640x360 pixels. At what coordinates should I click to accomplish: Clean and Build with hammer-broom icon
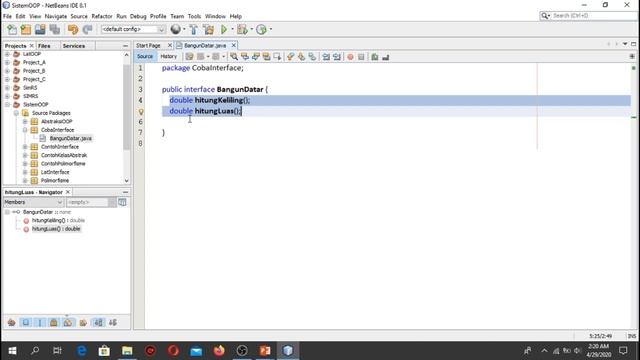209,29
